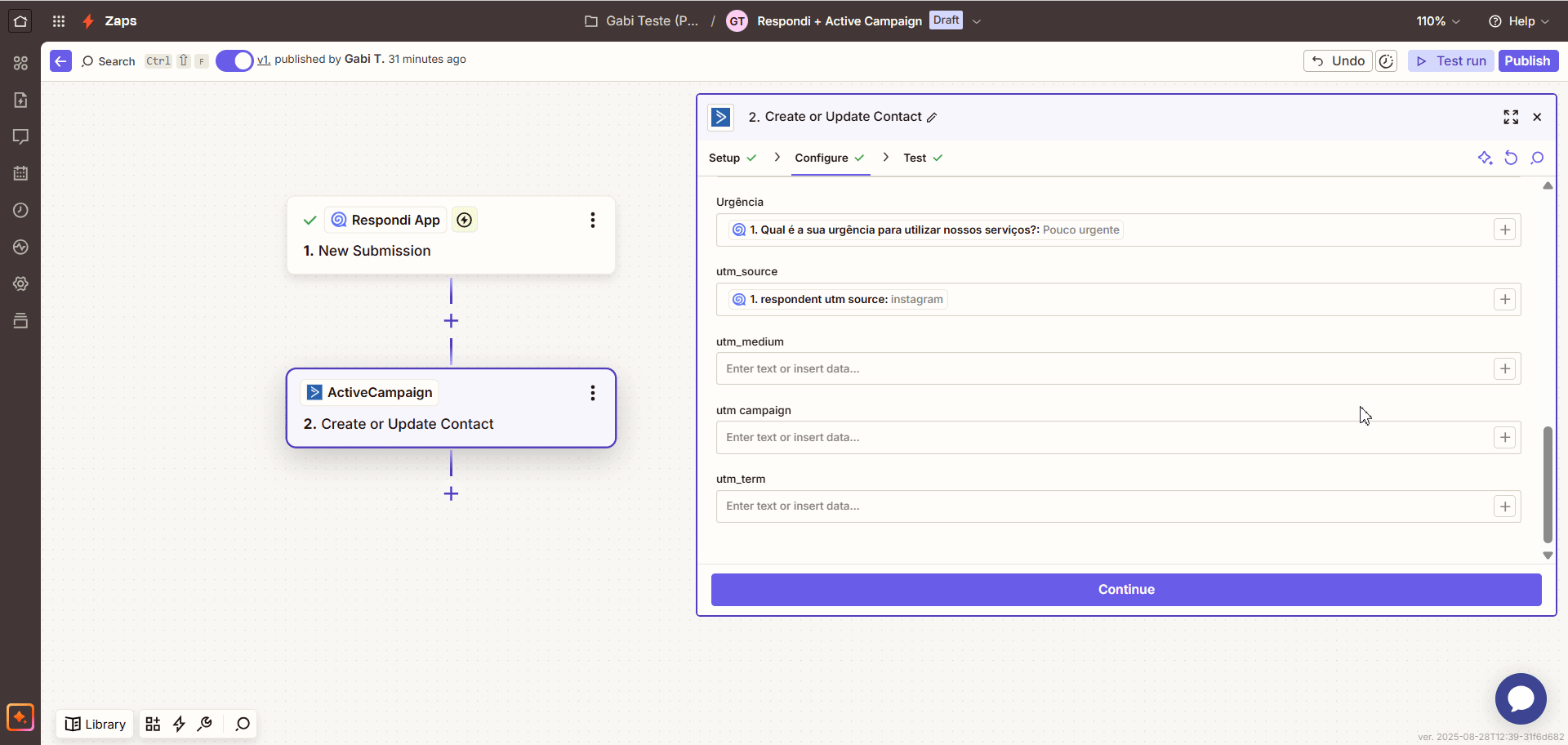
Task: Open the left sidebar apps grid icon
Action: coord(20,63)
